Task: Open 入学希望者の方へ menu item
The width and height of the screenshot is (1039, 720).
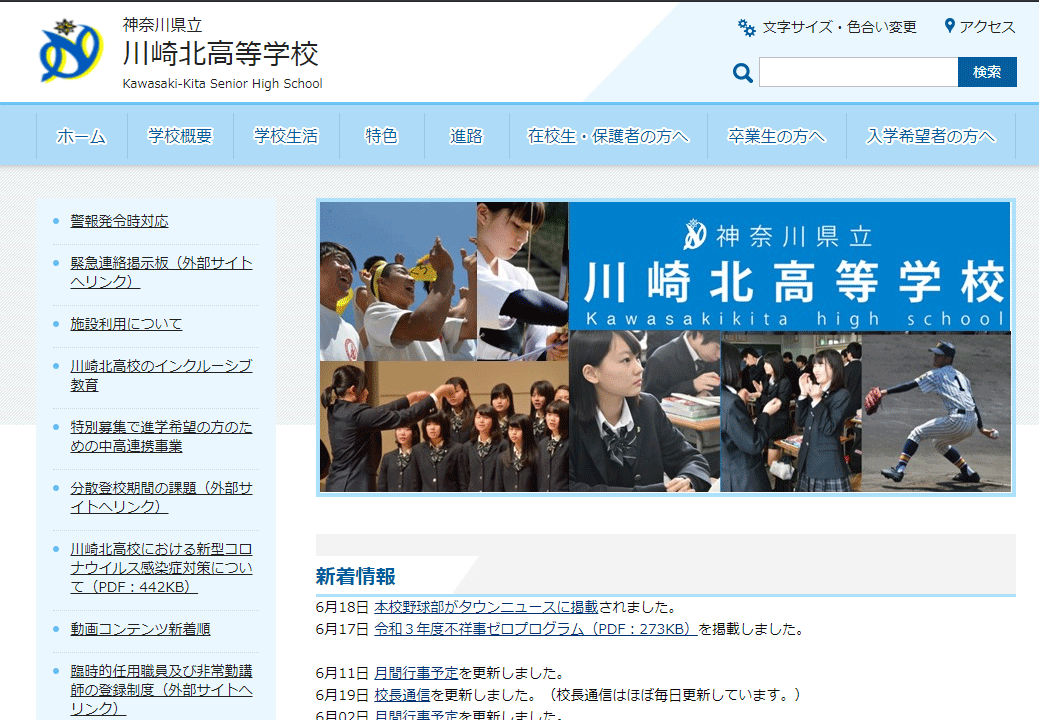Action: (931, 136)
